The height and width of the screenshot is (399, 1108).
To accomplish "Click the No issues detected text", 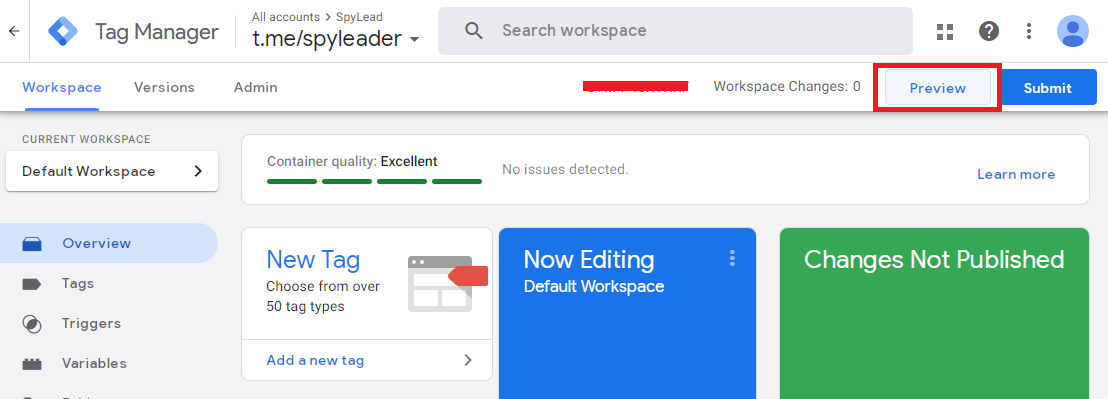I will coord(565,169).
